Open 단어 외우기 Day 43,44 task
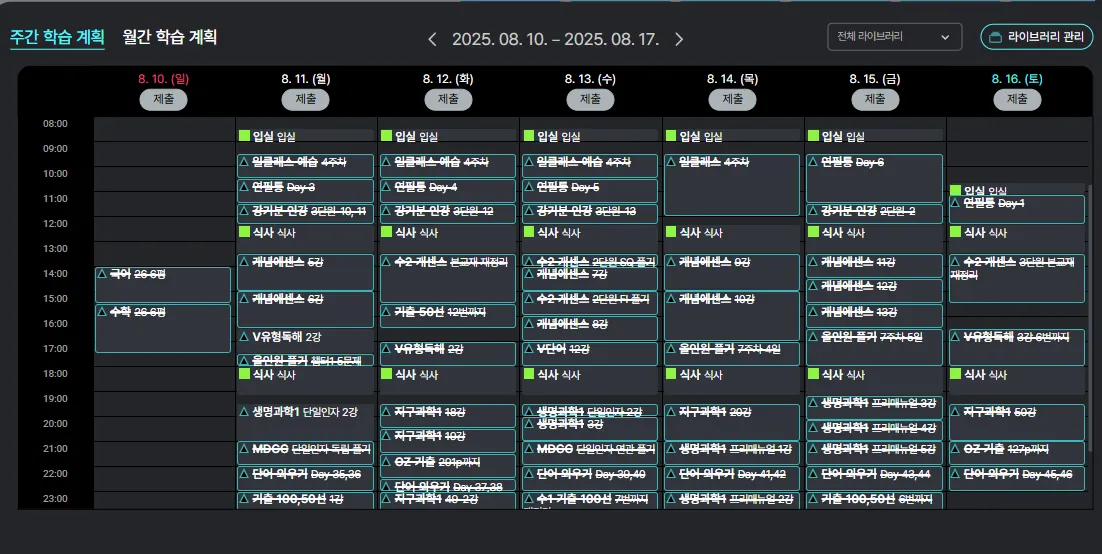Screen dimensions: 1102x554 pyautogui.click(x=874, y=477)
